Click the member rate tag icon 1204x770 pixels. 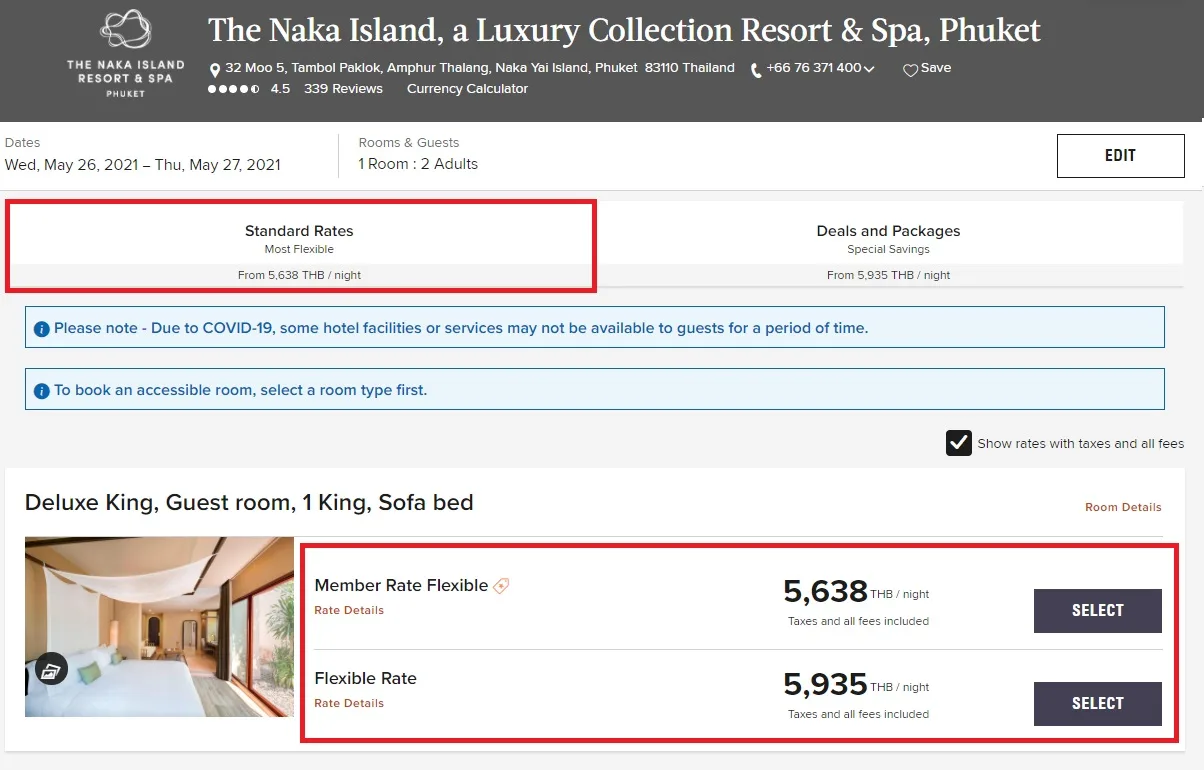(501, 586)
